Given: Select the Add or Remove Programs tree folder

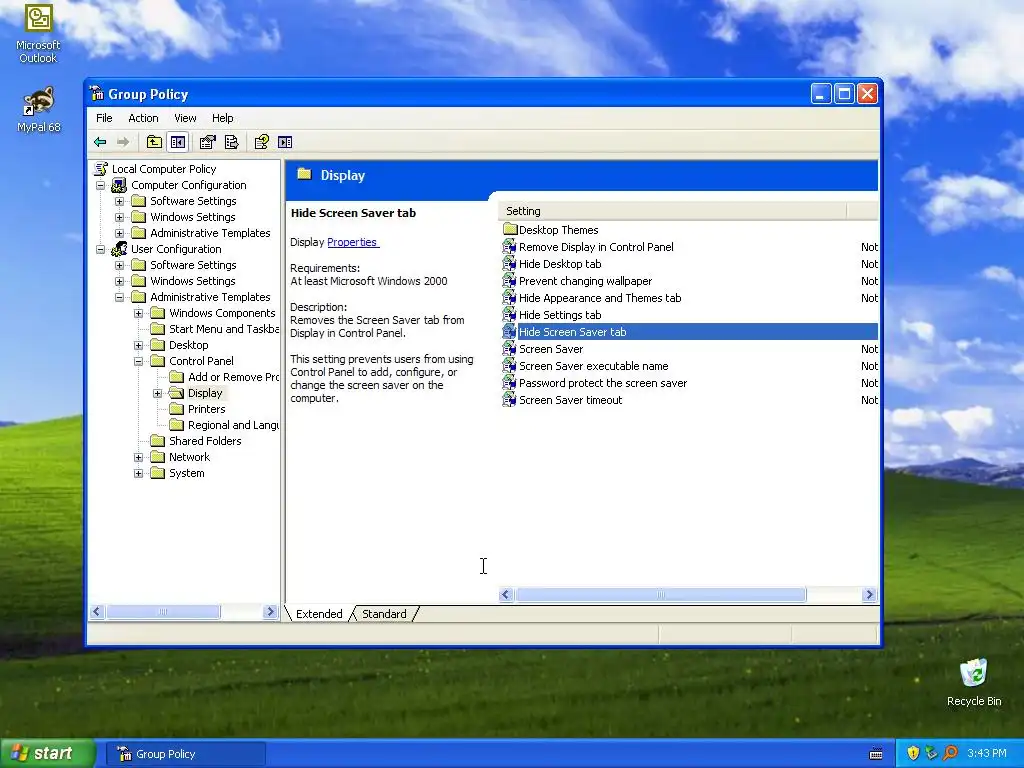Looking at the screenshot, I should pyautogui.click(x=224, y=377).
